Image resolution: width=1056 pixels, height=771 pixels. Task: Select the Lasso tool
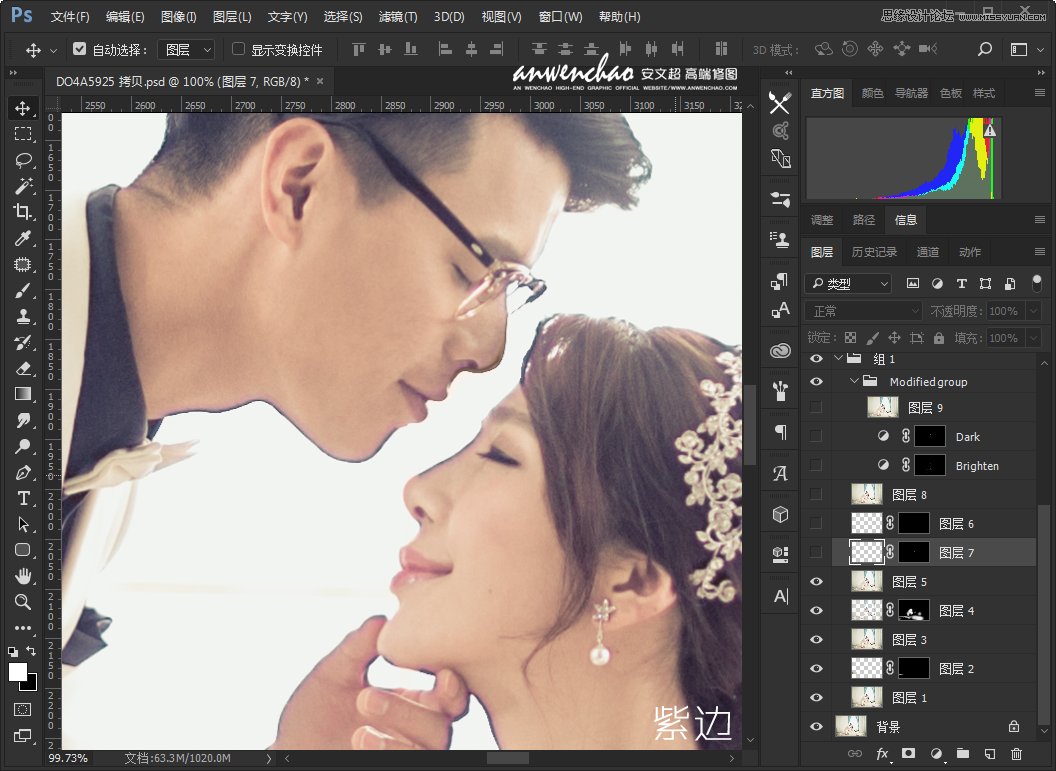[x=22, y=160]
